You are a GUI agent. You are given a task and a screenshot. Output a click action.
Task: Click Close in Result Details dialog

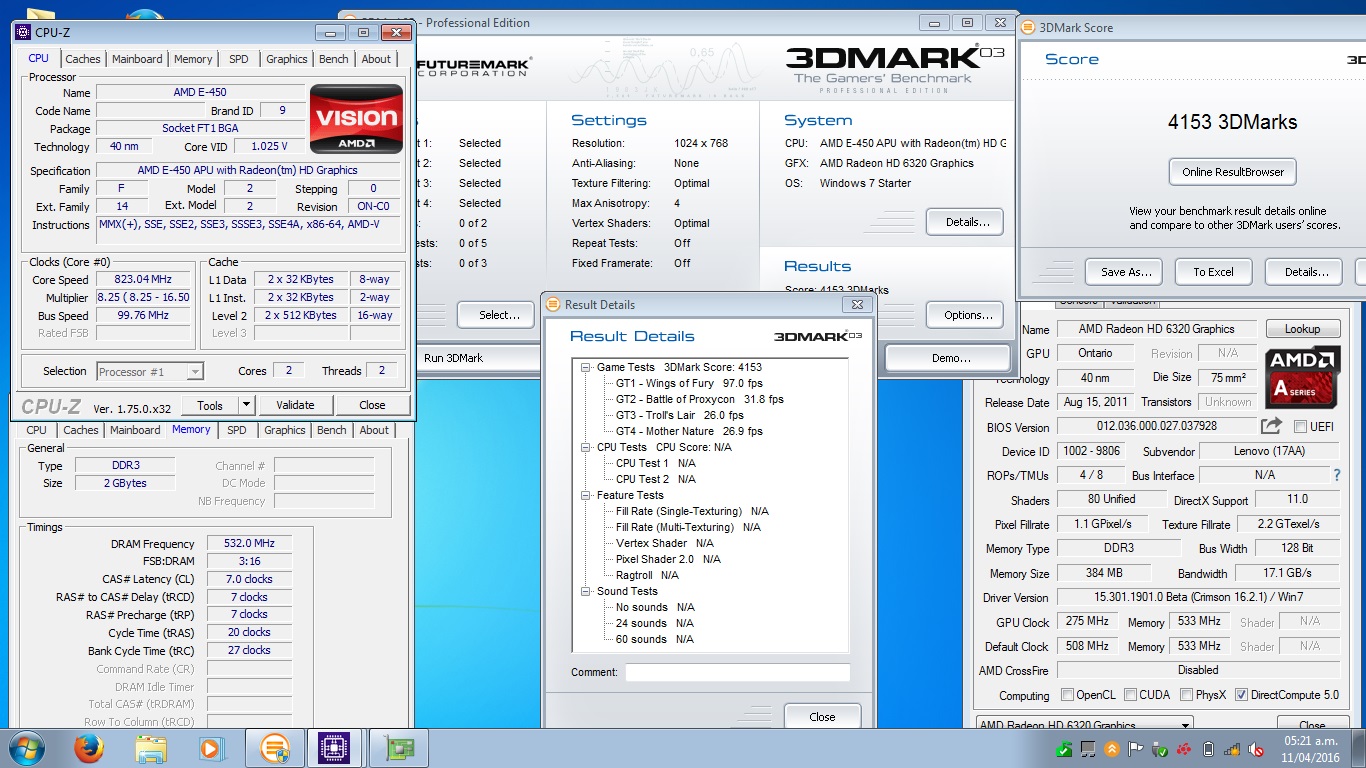click(x=822, y=717)
